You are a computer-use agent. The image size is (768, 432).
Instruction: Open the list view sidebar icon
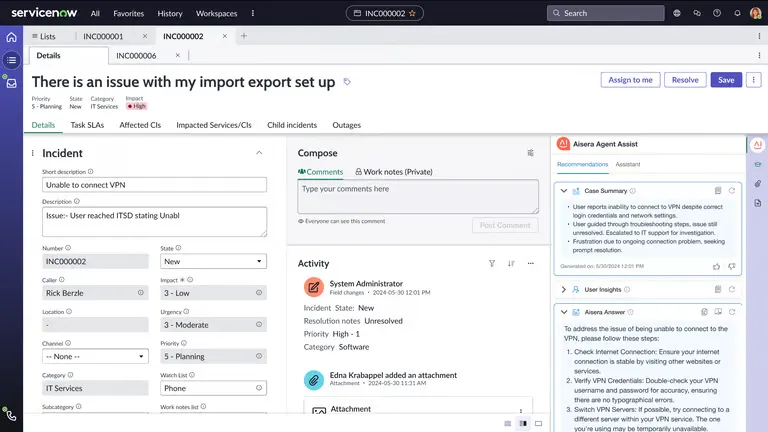tap(11, 60)
